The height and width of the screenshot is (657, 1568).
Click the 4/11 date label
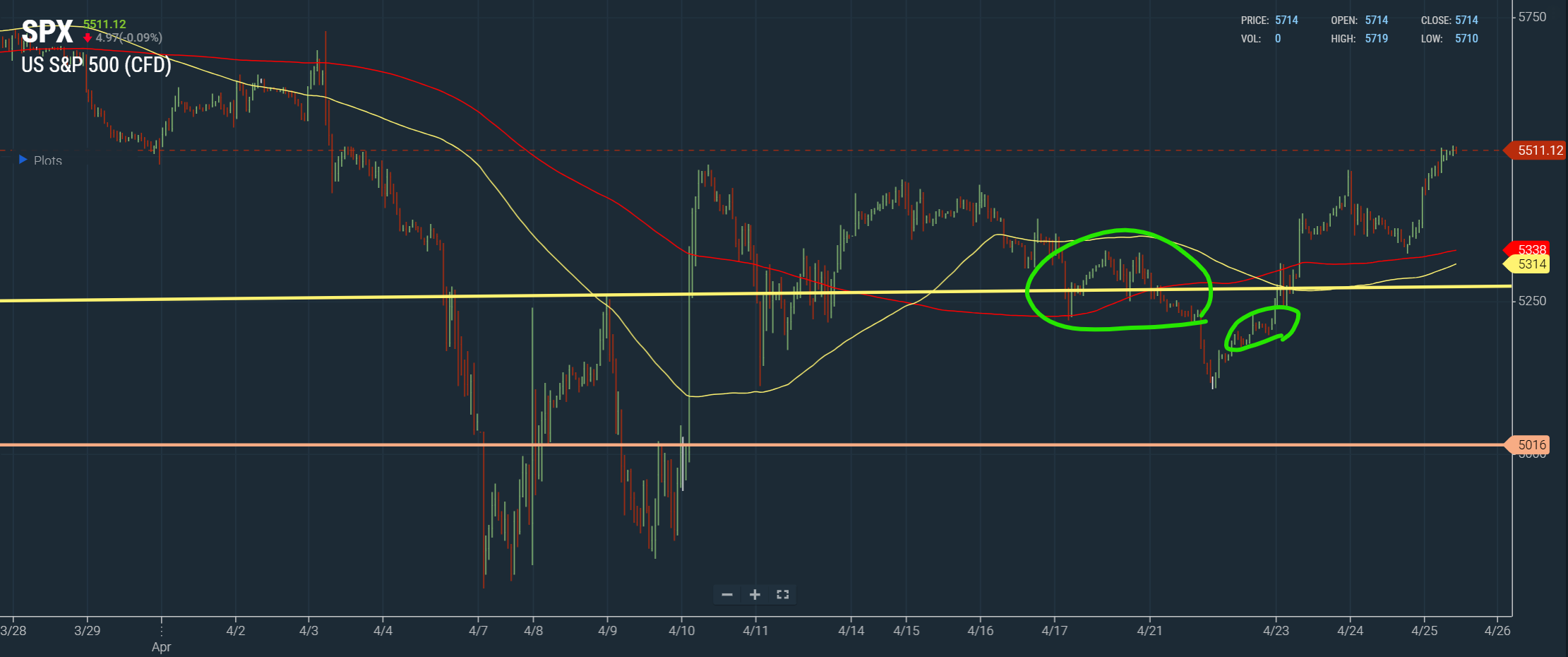(x=755, y=630)
